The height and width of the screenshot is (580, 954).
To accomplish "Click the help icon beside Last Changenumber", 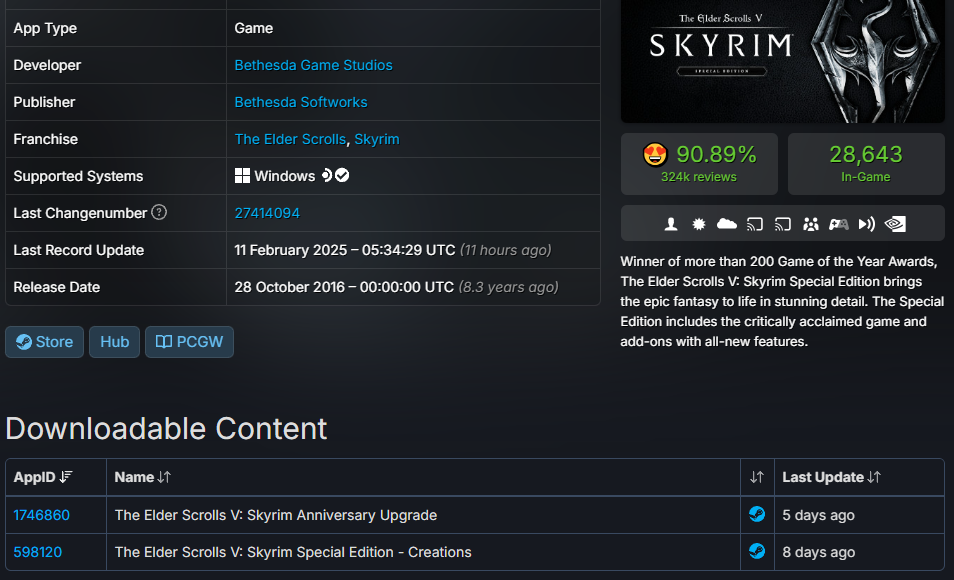I will pyautogui.click(x=159, y=212).
